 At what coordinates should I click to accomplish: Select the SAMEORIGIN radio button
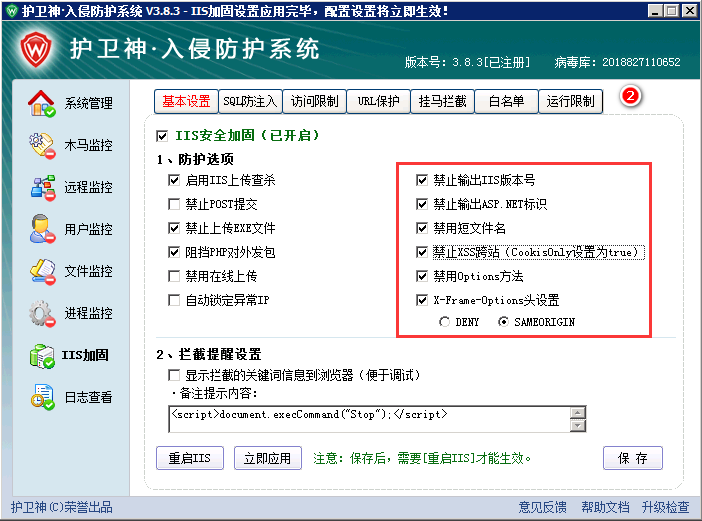(x=503, y=322)
